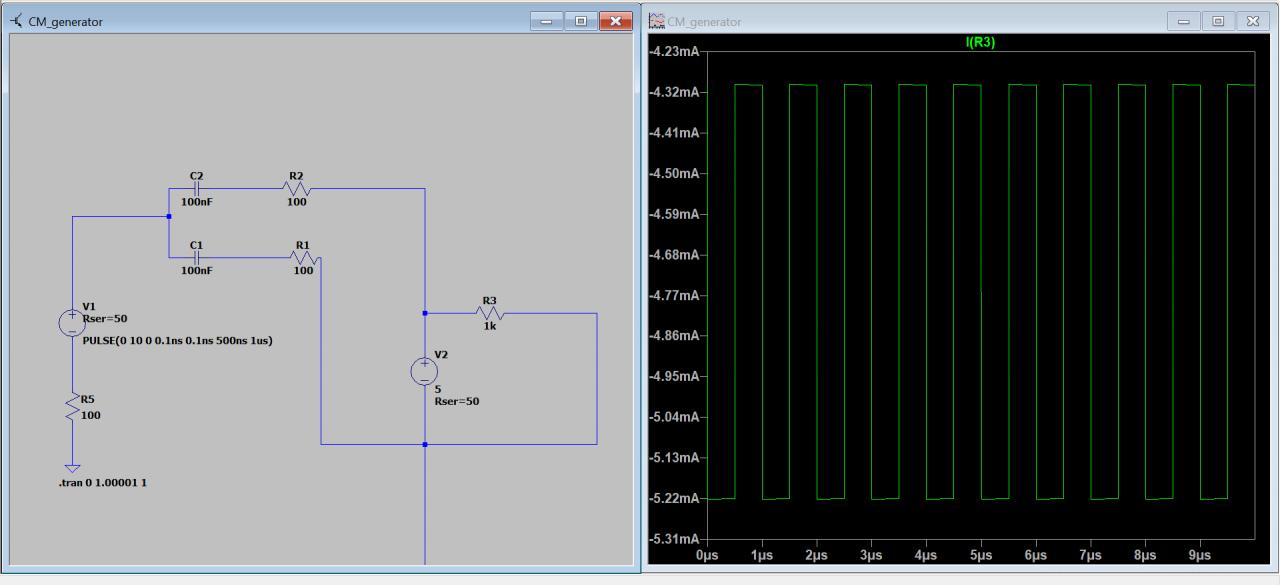Click the 9µs time axis label
The height and width of the screenshot is (585, 1280).
1200,554
